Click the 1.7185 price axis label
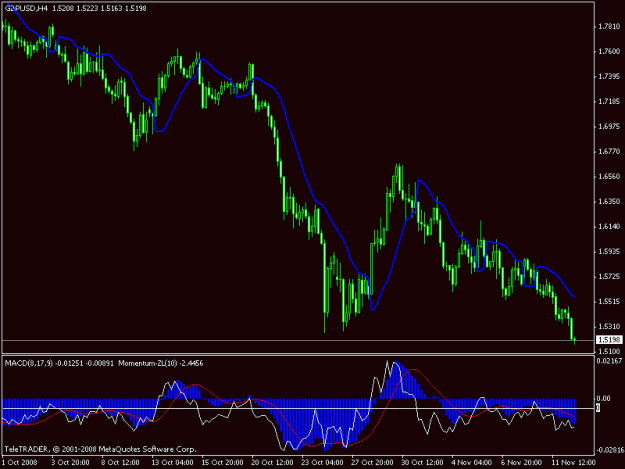 click(x=609, y=102)
